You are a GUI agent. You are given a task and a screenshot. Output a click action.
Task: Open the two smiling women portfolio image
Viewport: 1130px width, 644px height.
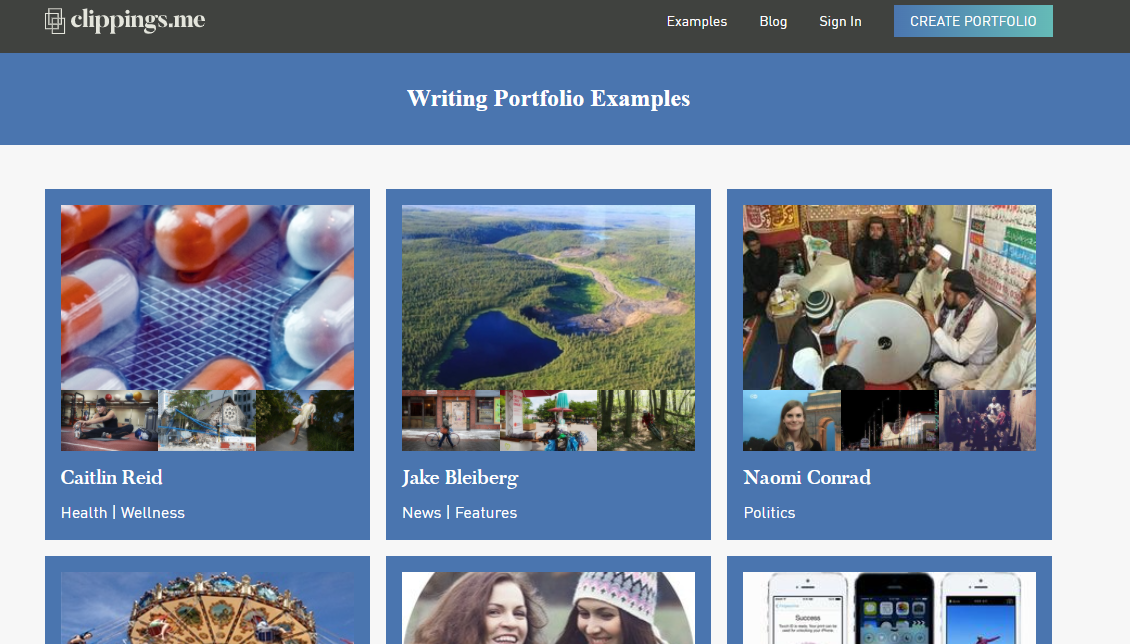tap(548, 608)
